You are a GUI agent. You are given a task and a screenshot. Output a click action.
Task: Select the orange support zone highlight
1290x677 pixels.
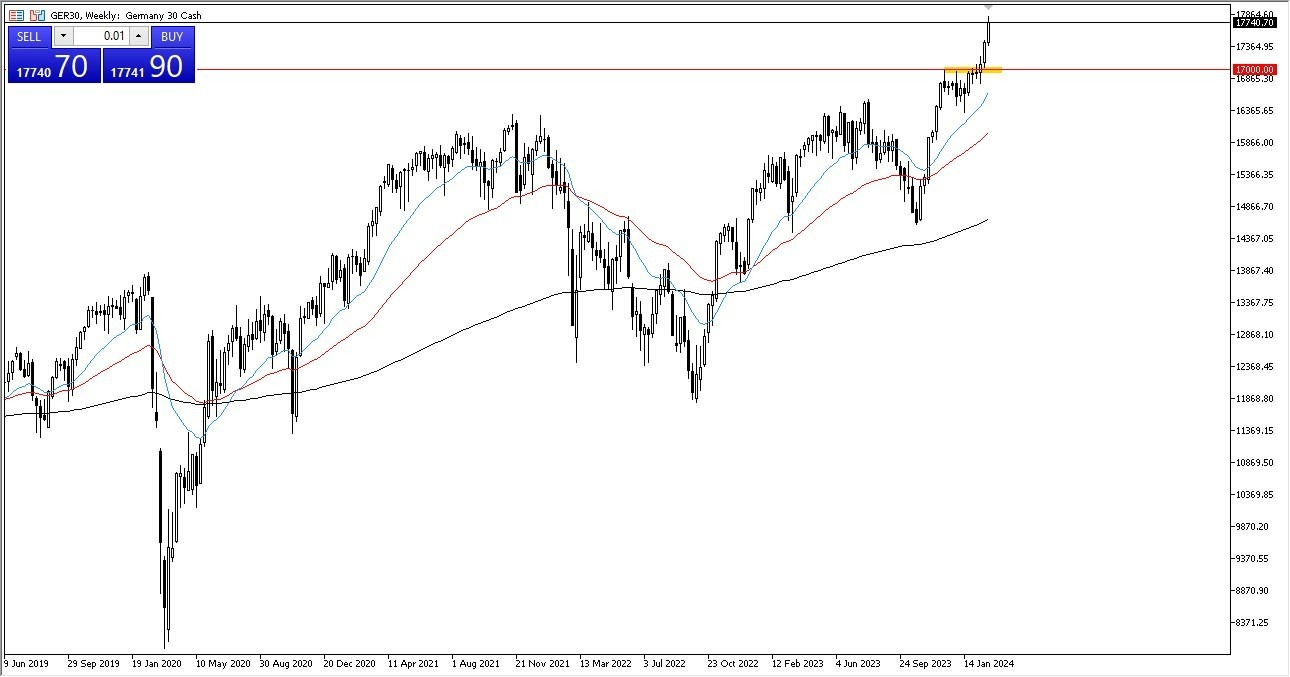[x=972, y=70]
